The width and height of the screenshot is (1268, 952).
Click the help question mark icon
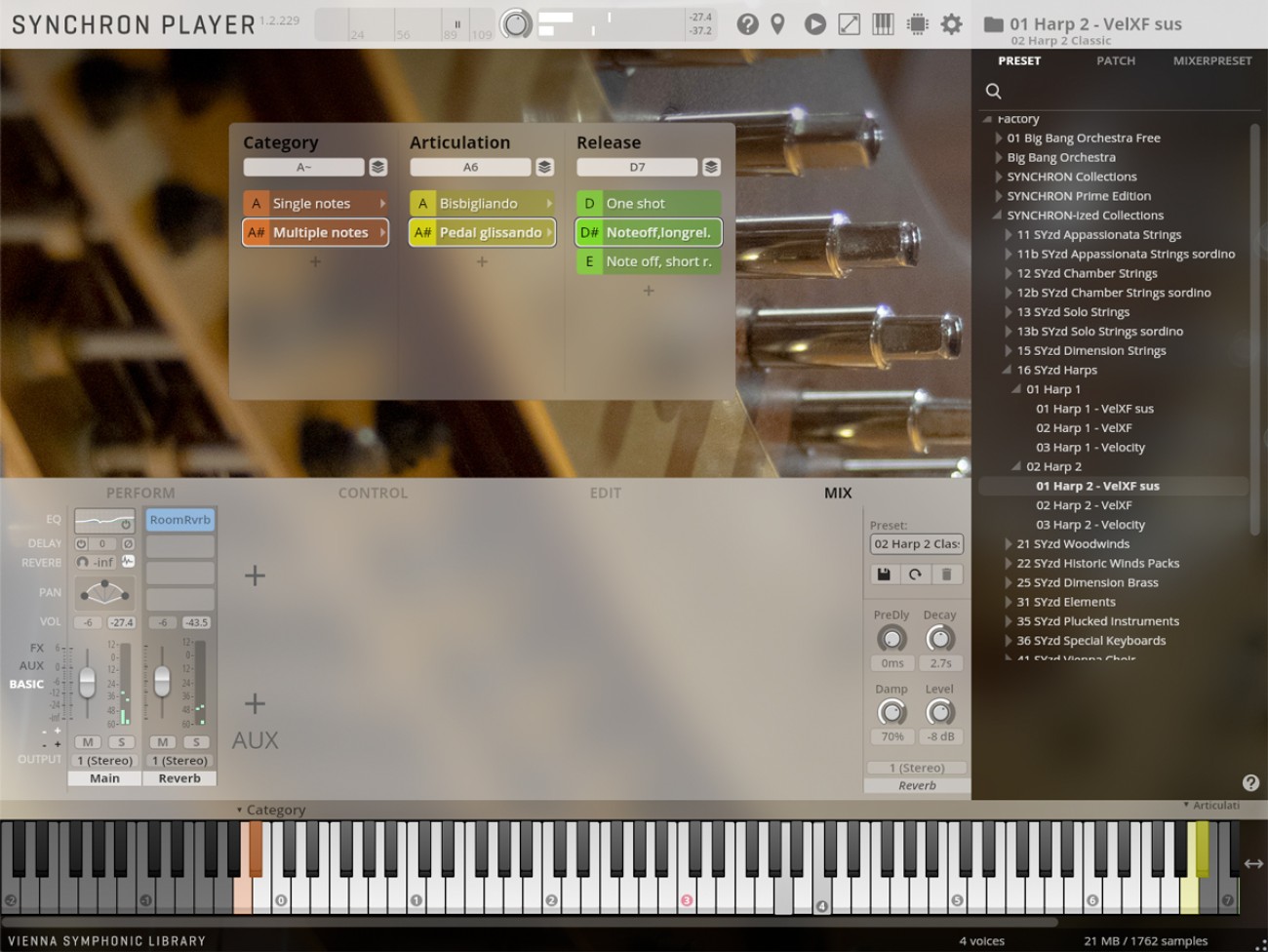747,24
